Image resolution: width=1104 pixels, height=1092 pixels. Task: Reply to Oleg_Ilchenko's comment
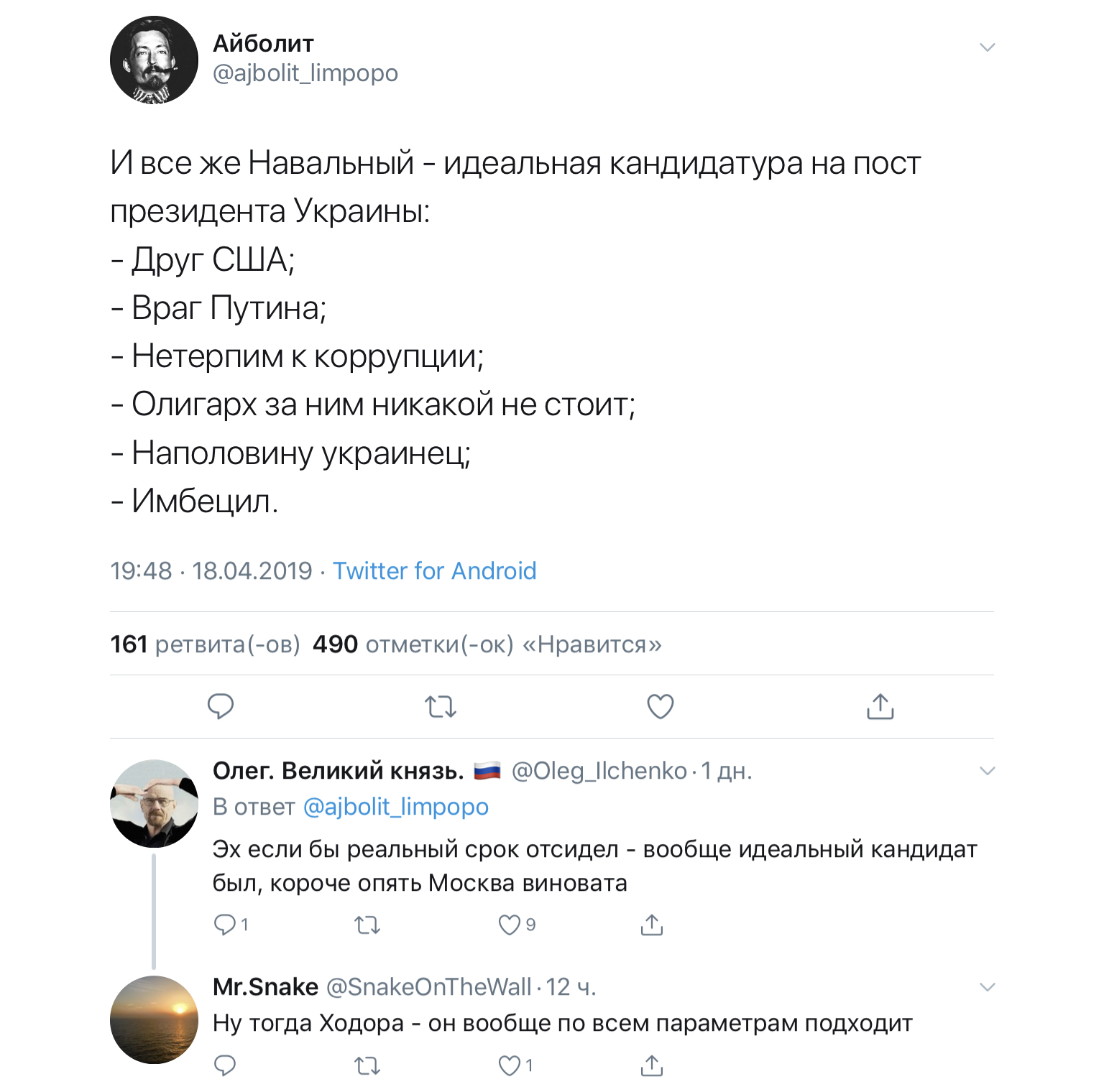pos(225,925)
